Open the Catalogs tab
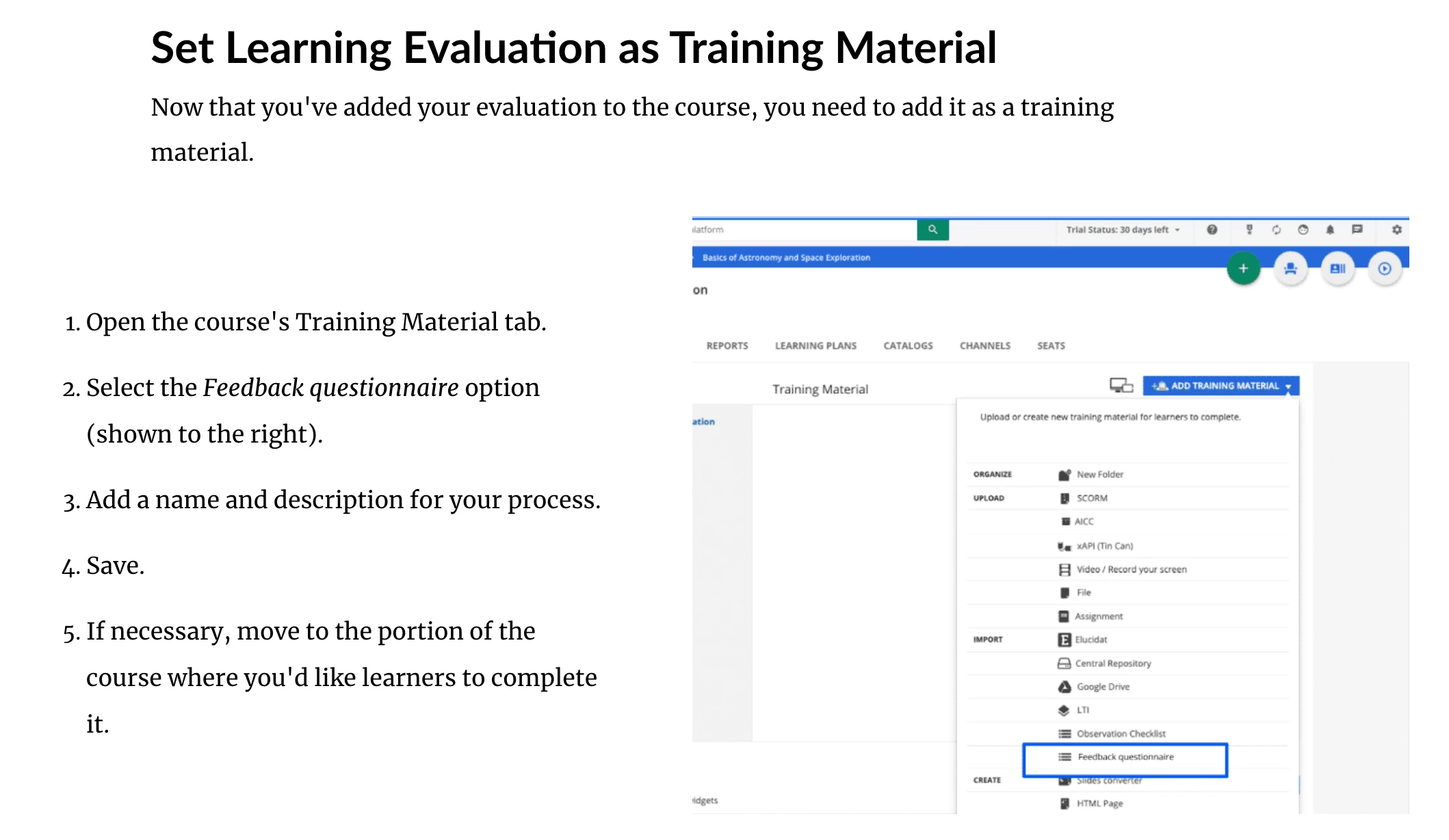Image resolution: width=1449 pixels, height=840 pixels. click(908, 346)
